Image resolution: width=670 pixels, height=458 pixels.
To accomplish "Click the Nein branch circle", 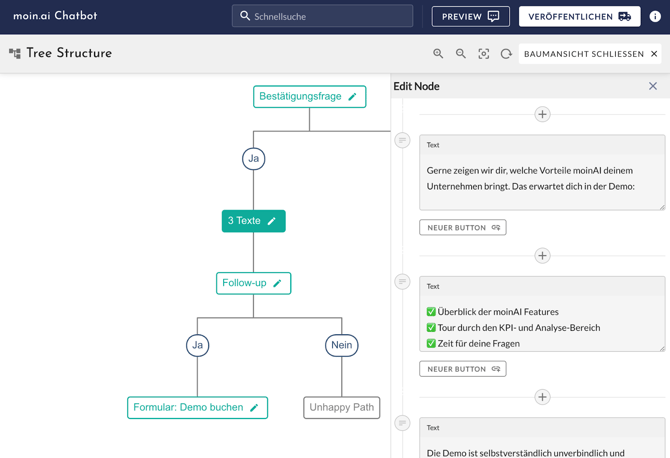I will pyautogui.click(x=342, y=345).
